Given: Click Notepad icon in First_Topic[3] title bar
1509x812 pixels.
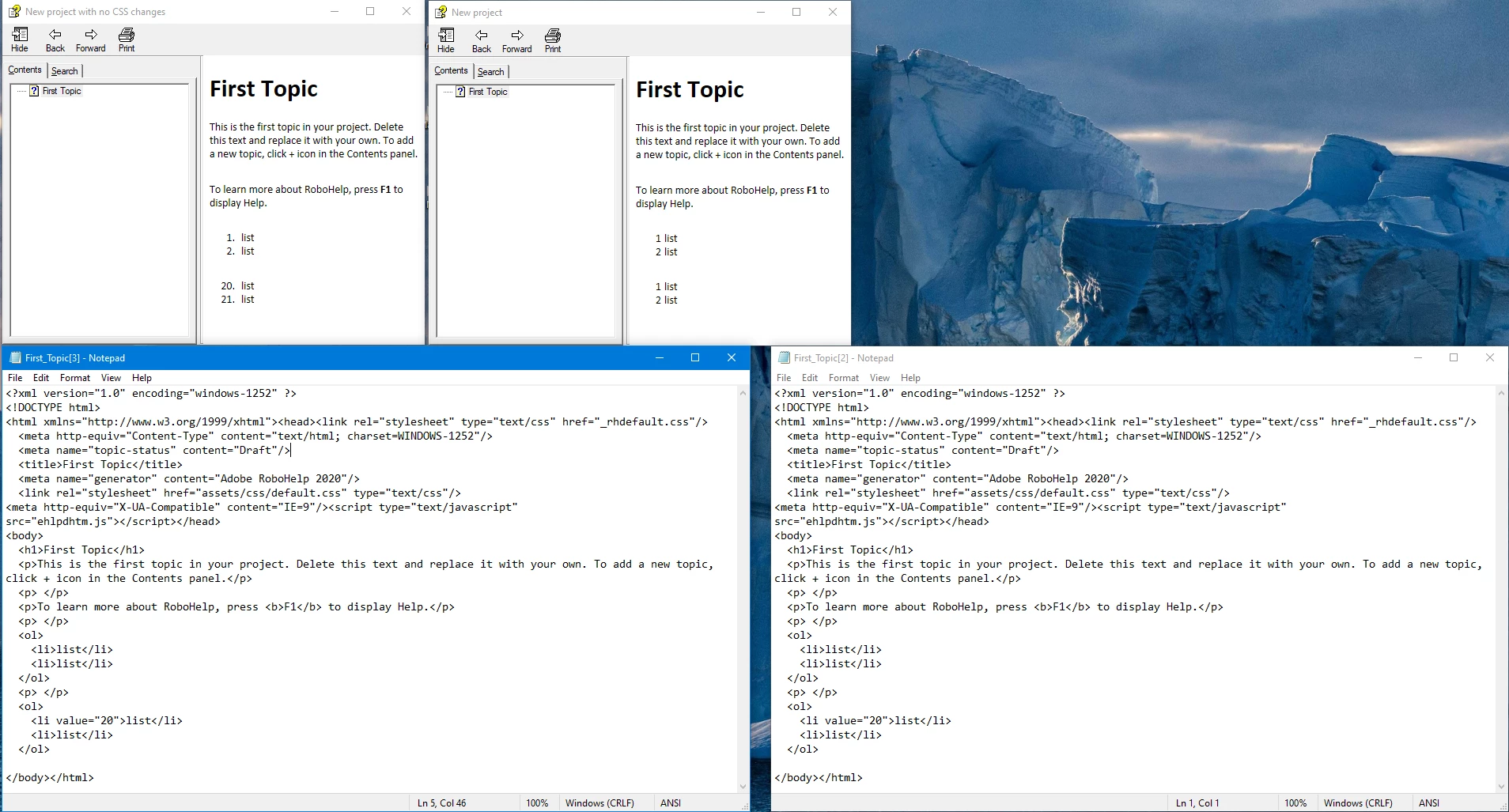Looking at the screenshot, I should click(15, 358).
